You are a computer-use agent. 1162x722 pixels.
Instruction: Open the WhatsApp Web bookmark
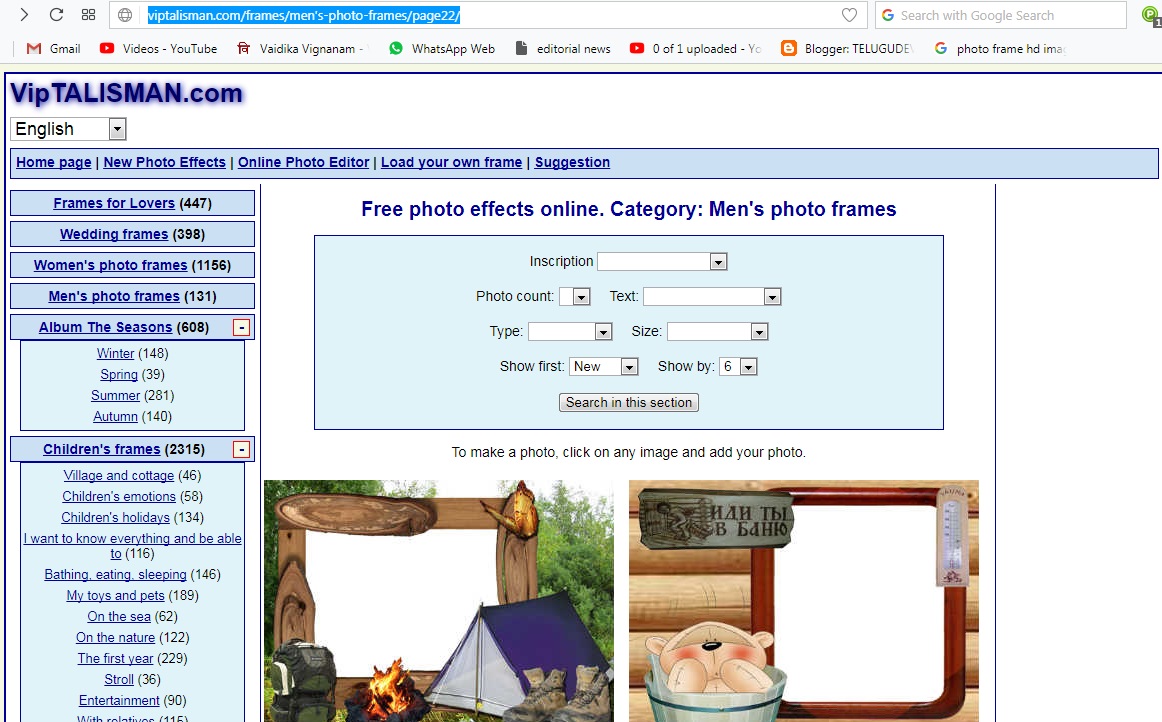point(442,48)
